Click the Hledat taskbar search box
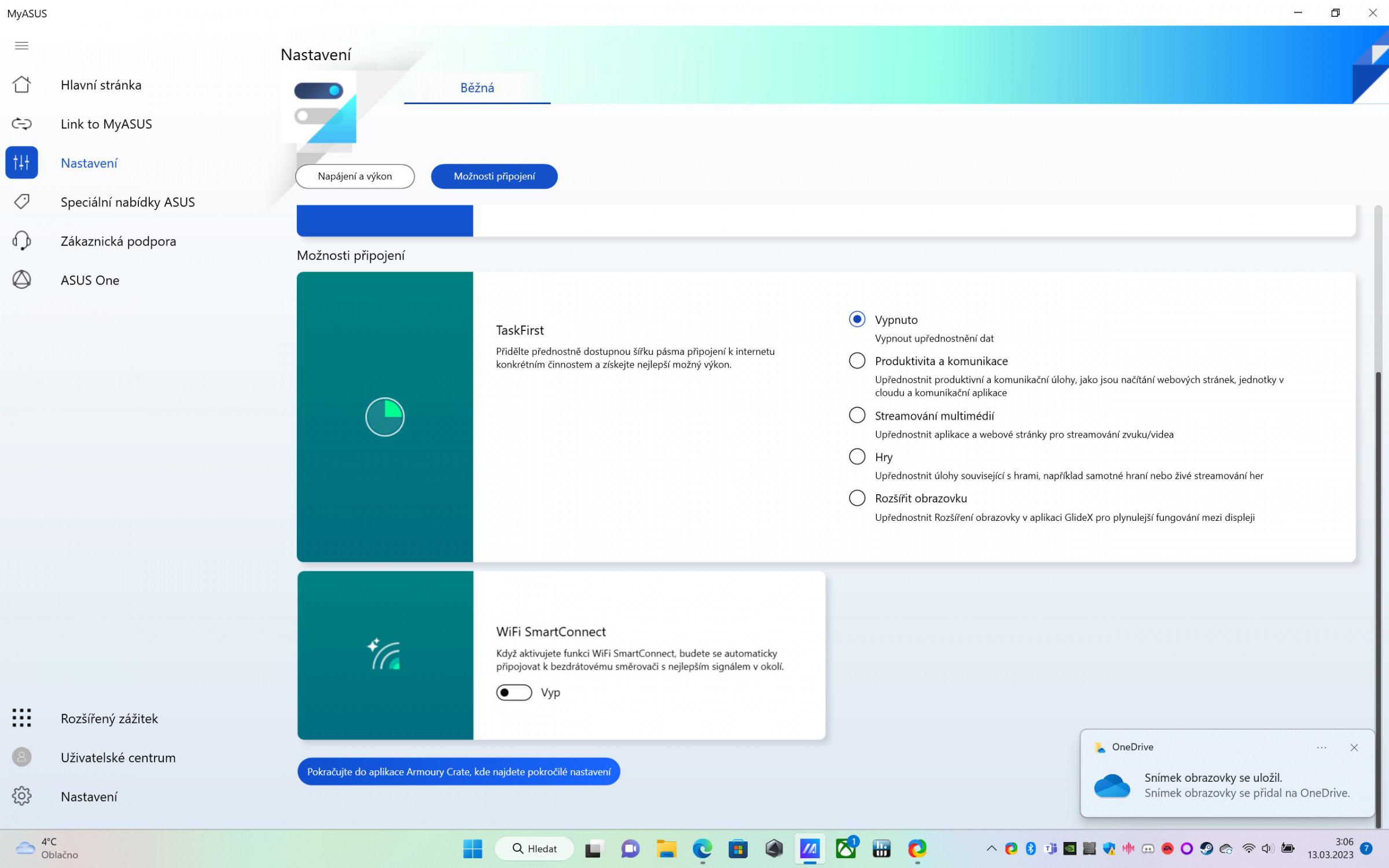 pyautogui.click(x=534, y=849)
